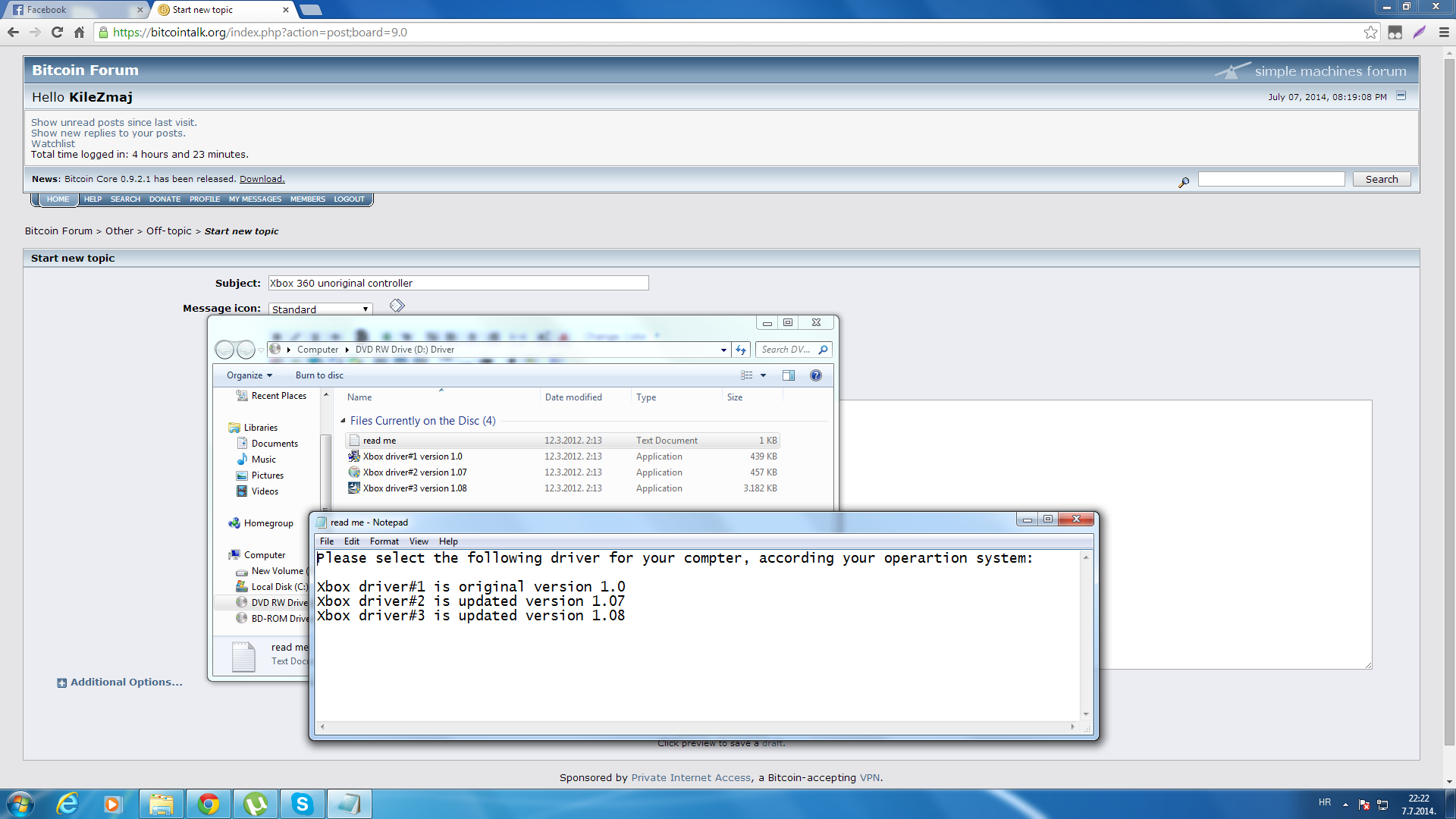1456x819 pixels.
Task: Click the Explorer refresh arrows button
Action: pyautogui.click(x=741, y=350)
